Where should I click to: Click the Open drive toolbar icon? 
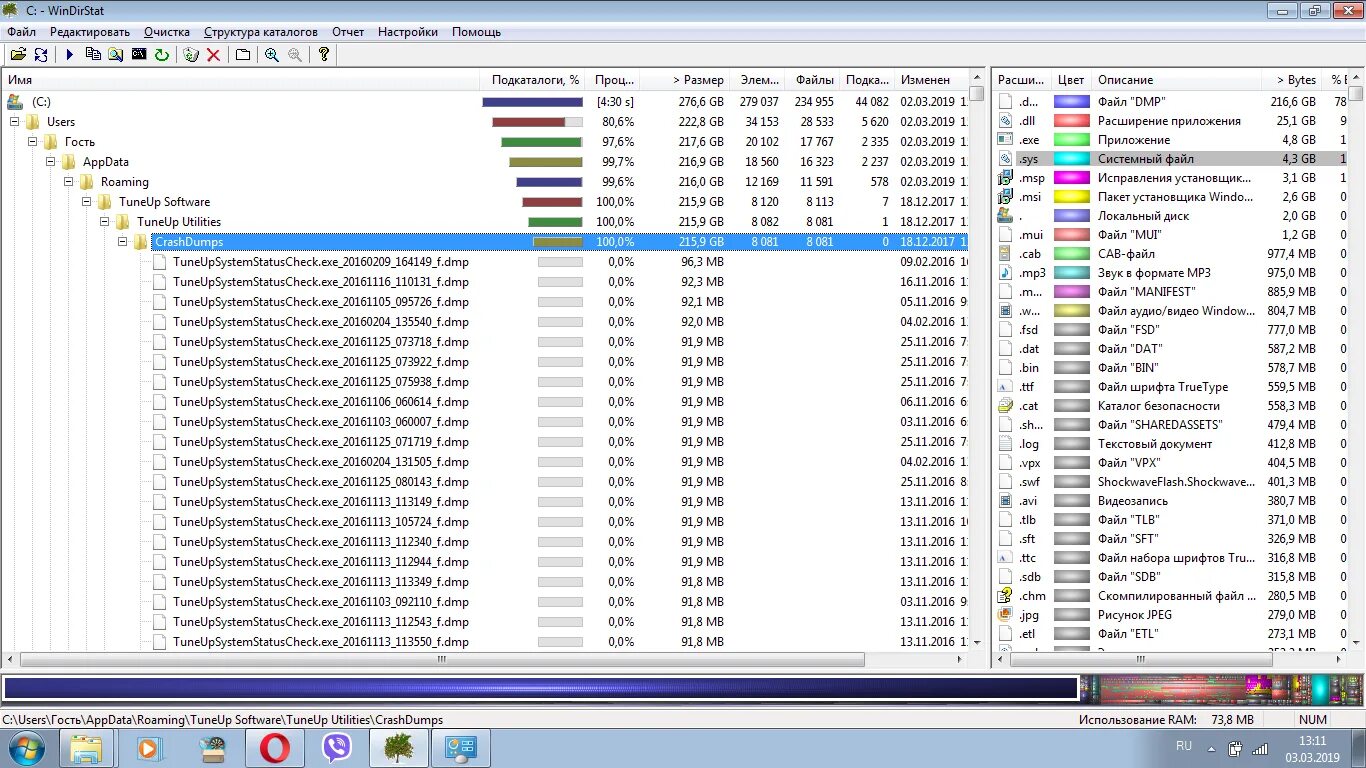pyautogui.click(x=18, y=55)
